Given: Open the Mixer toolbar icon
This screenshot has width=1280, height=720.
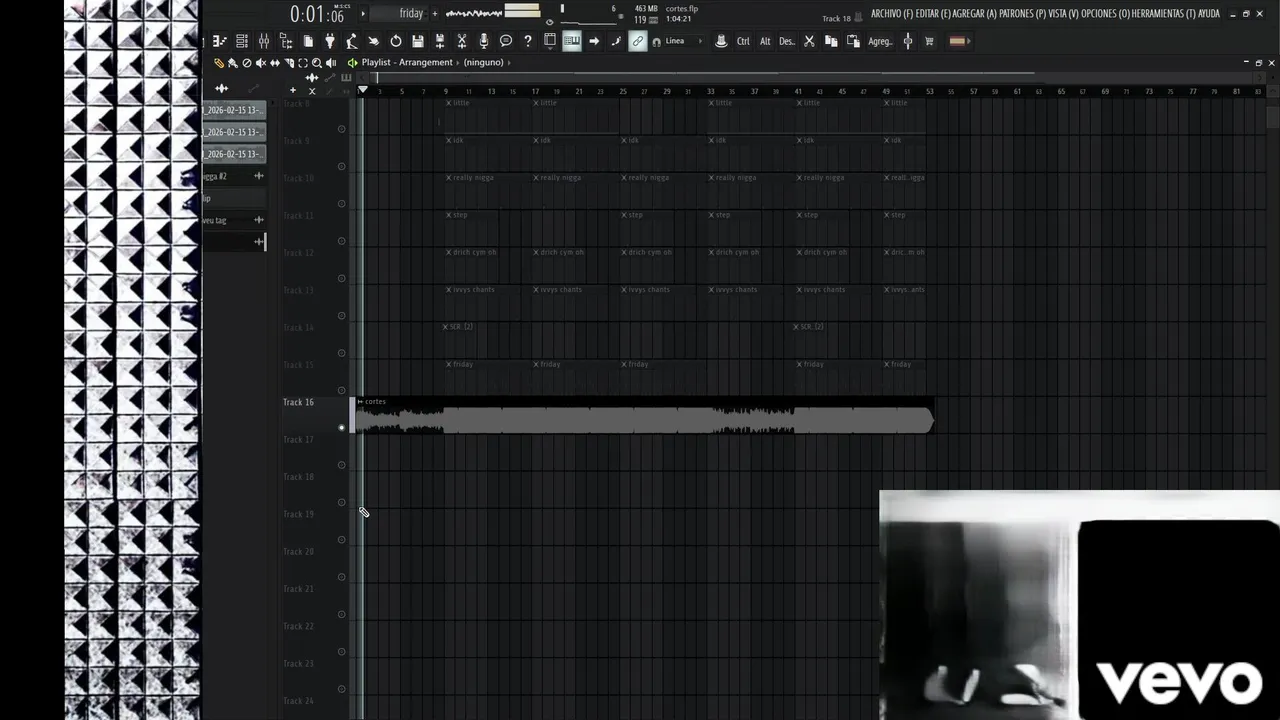Looking at the screenshot, I should [264, 41].
